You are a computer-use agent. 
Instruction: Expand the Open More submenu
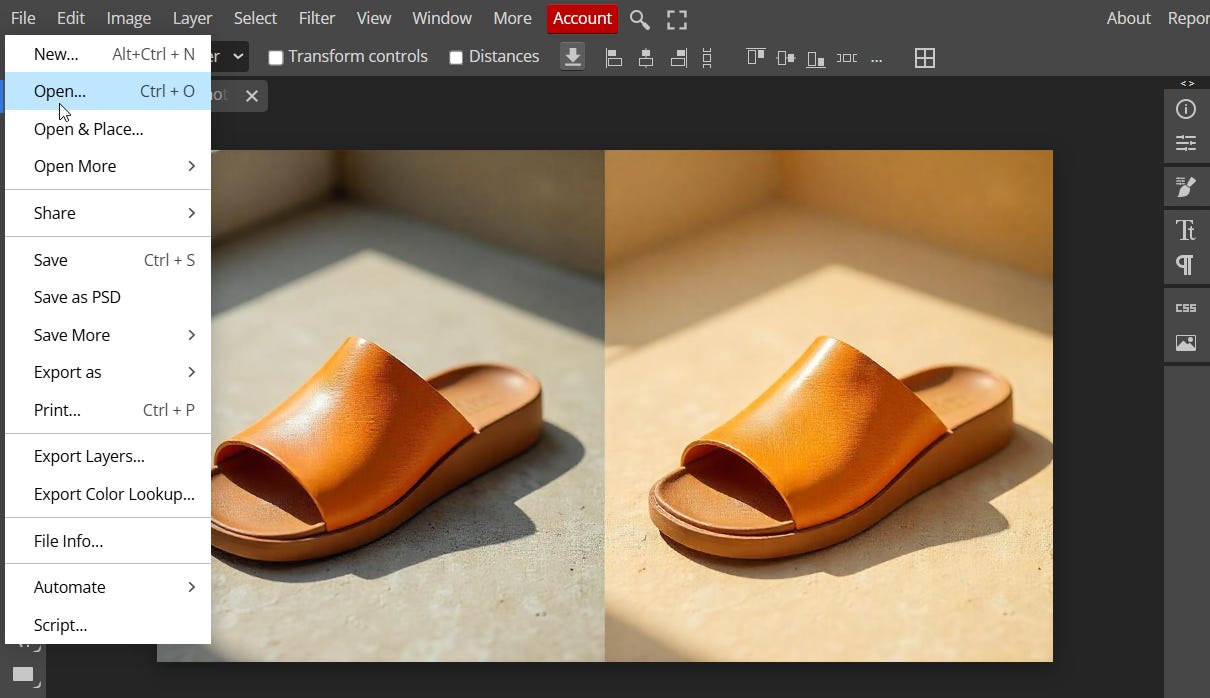click(75, 166)
